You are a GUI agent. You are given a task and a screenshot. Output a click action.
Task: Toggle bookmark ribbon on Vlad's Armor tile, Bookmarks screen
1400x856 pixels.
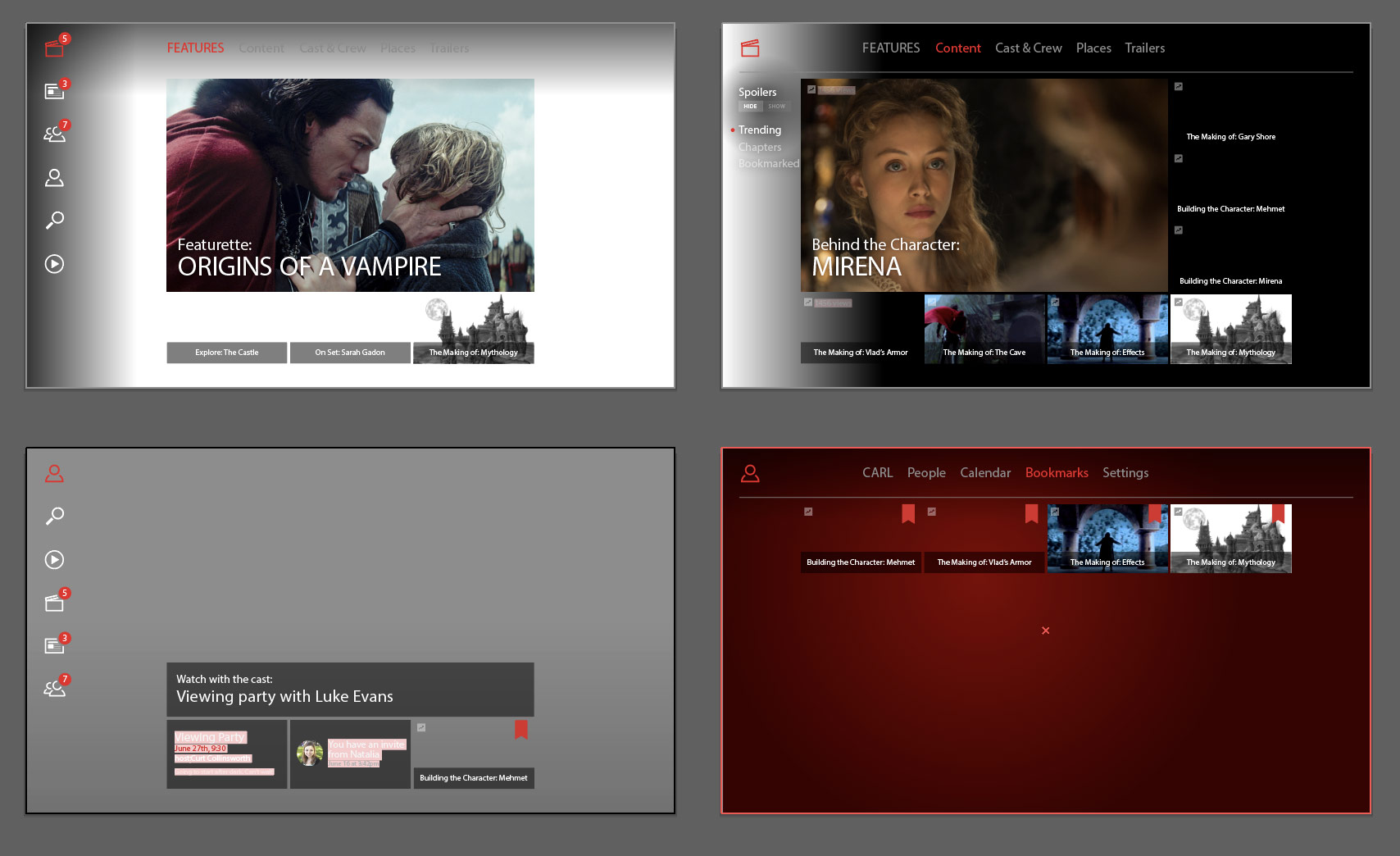(x=1032, y=514)
